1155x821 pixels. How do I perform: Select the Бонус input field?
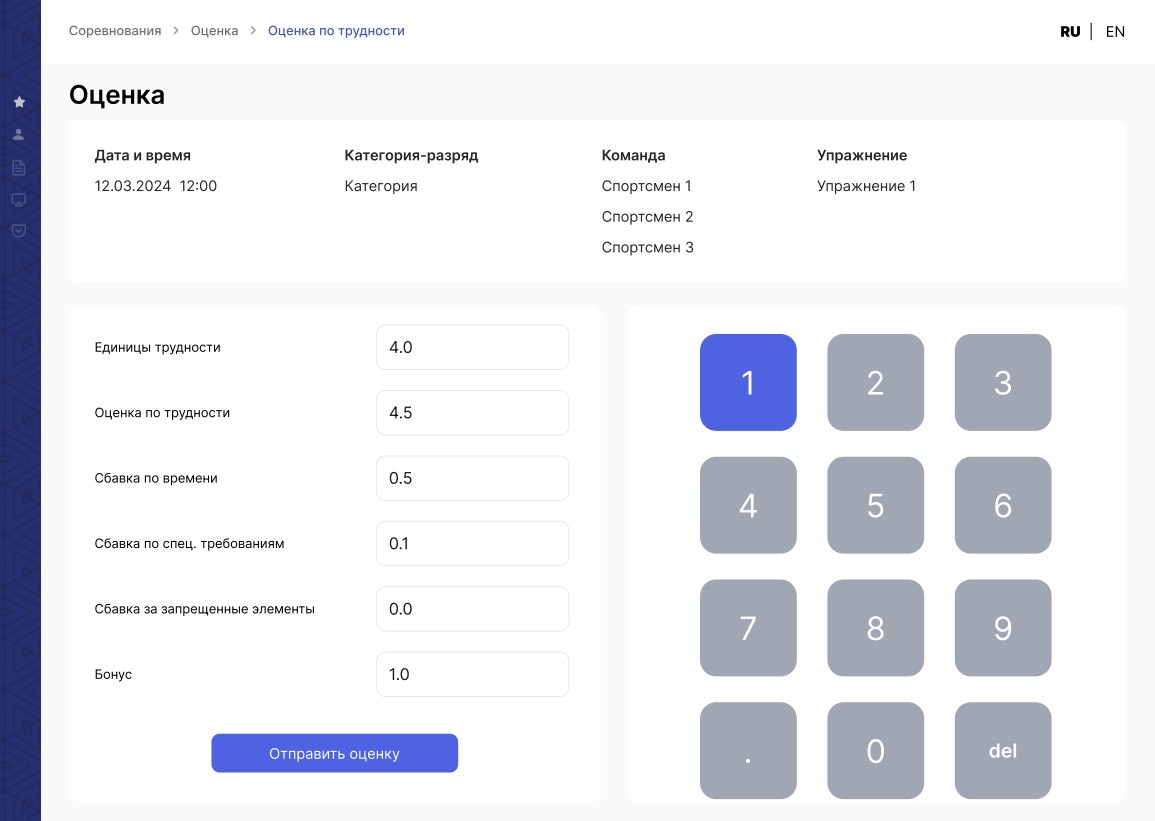pyautogui.click(x=472, y=674)
